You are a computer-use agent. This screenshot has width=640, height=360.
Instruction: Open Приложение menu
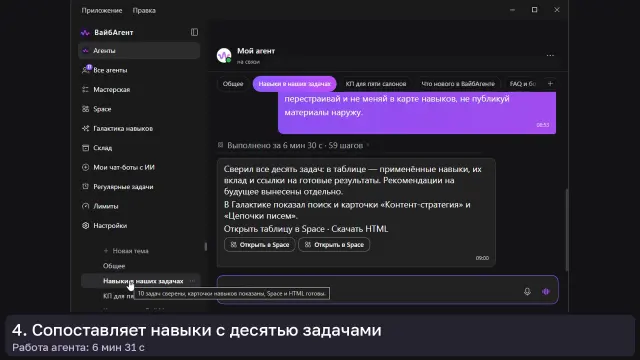click(102, 10)
